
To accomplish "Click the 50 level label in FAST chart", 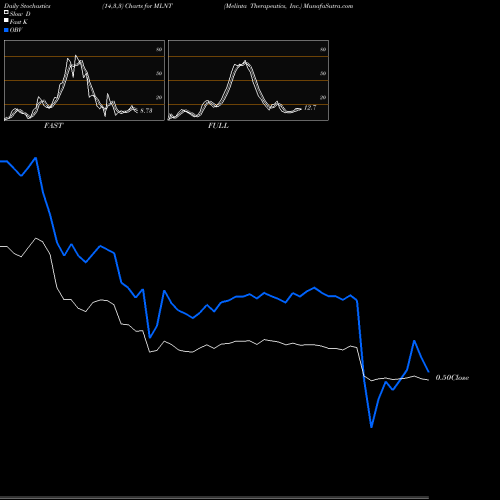I will (x=159, y=73).
